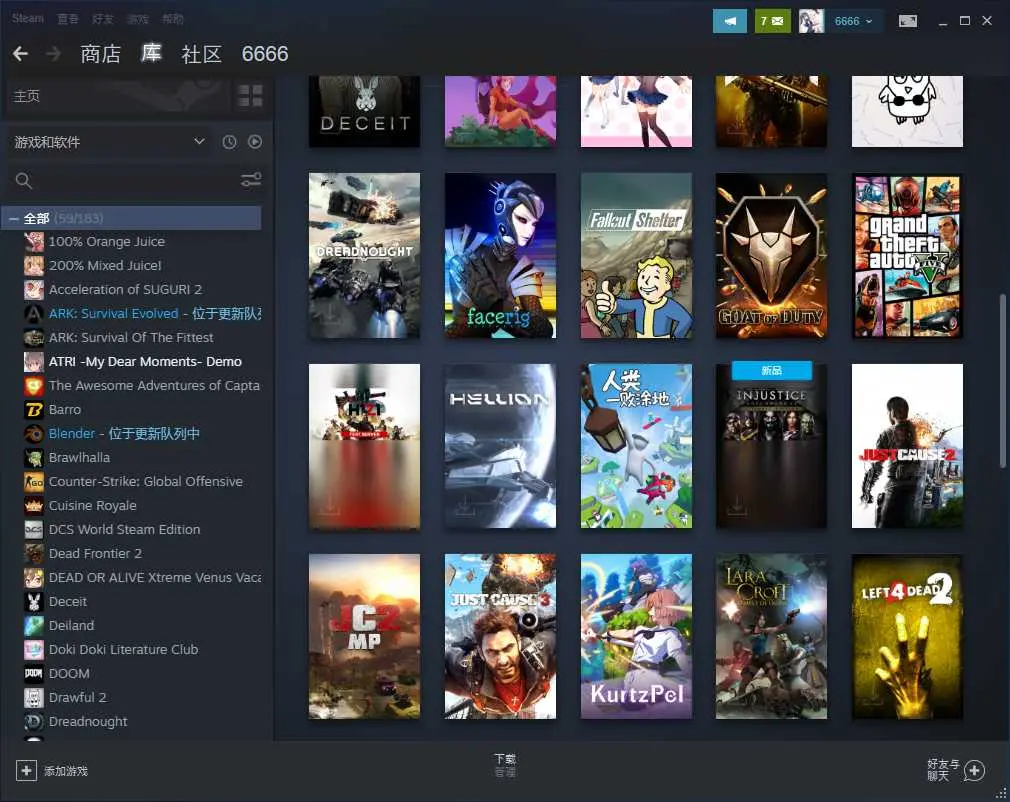Open the 6666 account dropdown in the title bar
This screenshot has width=1010, height=802.
click(853, 21)
